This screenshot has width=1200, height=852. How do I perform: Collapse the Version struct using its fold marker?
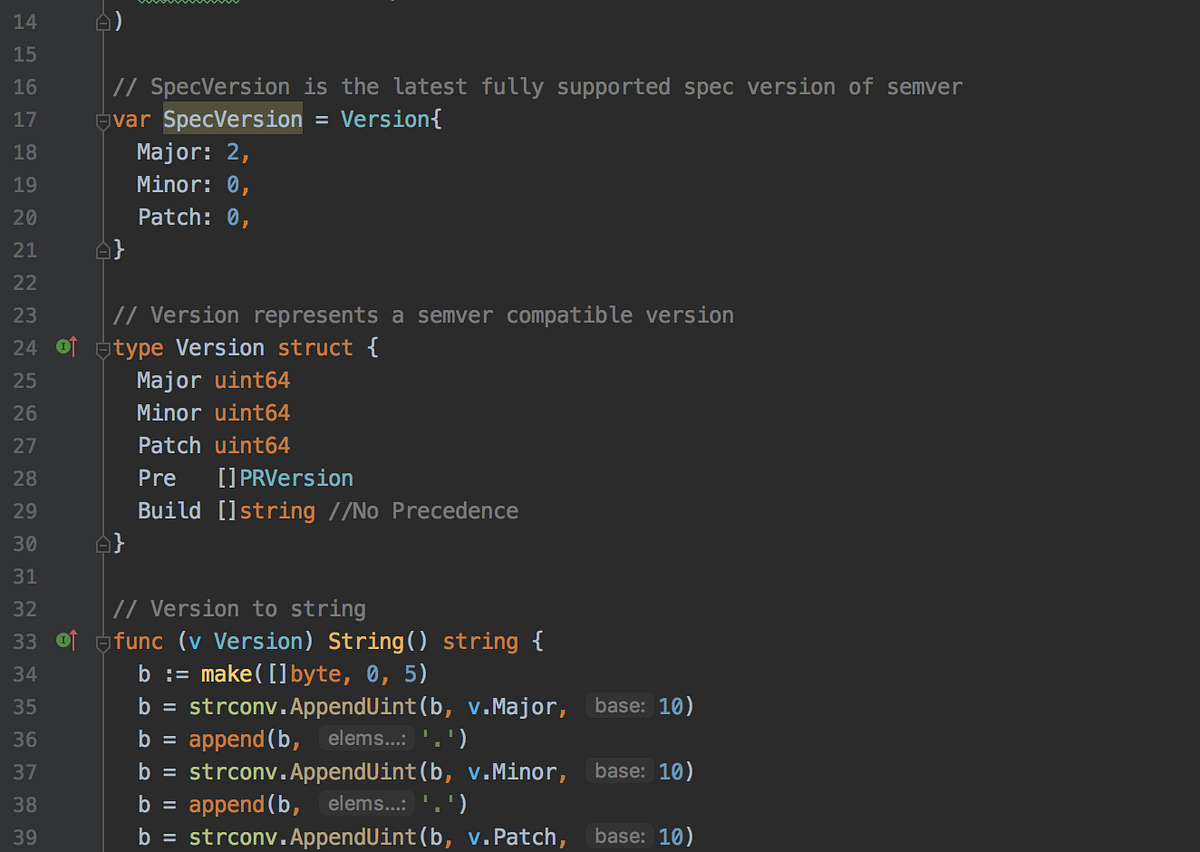coord(101,348)
